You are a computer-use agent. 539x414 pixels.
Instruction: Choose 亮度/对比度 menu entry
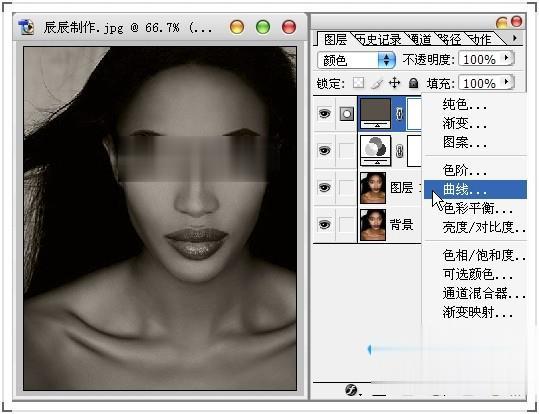(484, 227)
